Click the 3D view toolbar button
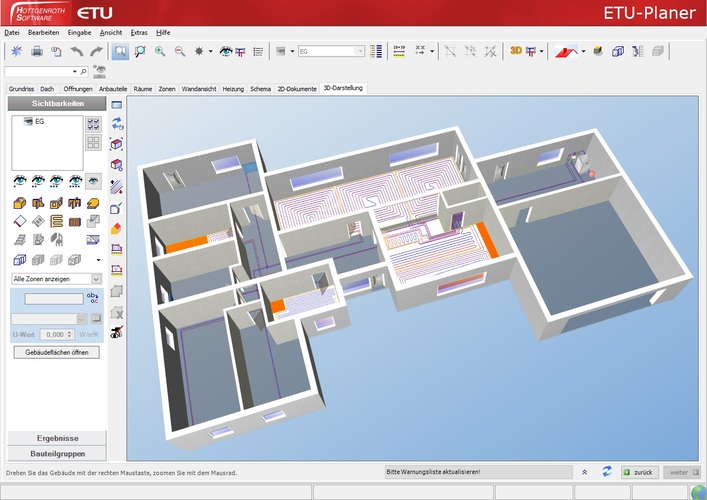 tap(516, 51)
